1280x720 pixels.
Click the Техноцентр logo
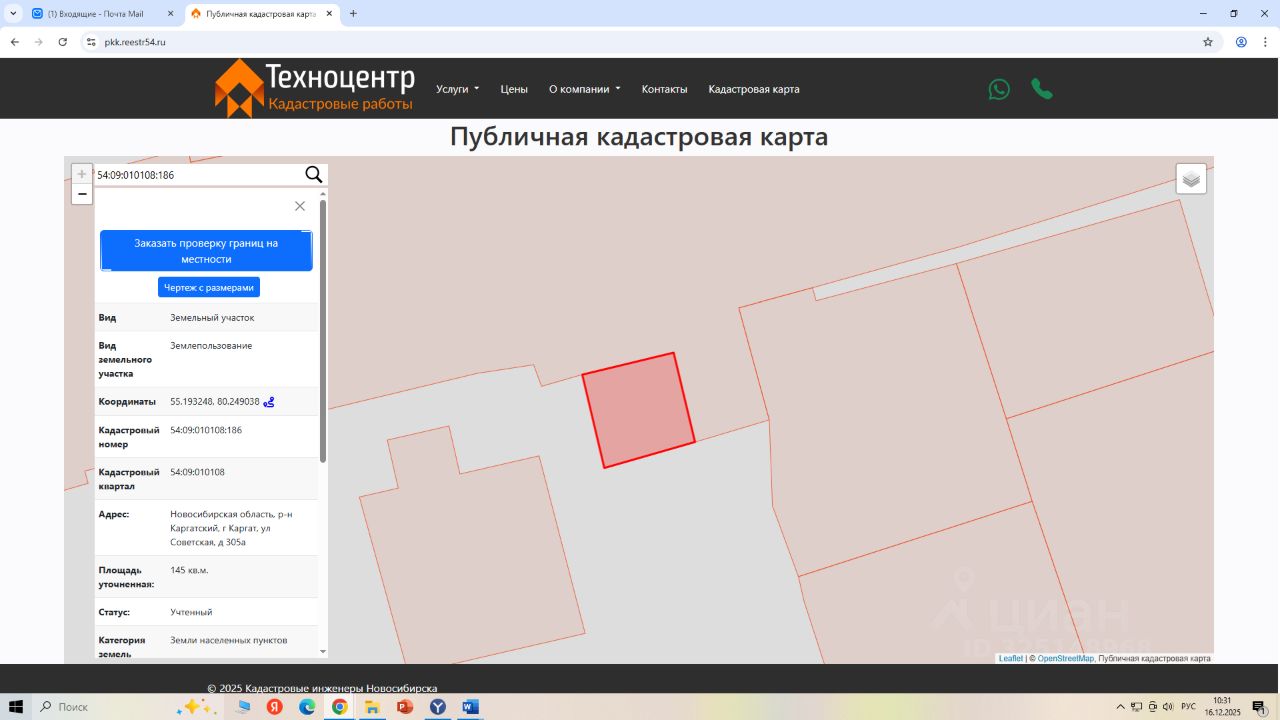(314, 88)
